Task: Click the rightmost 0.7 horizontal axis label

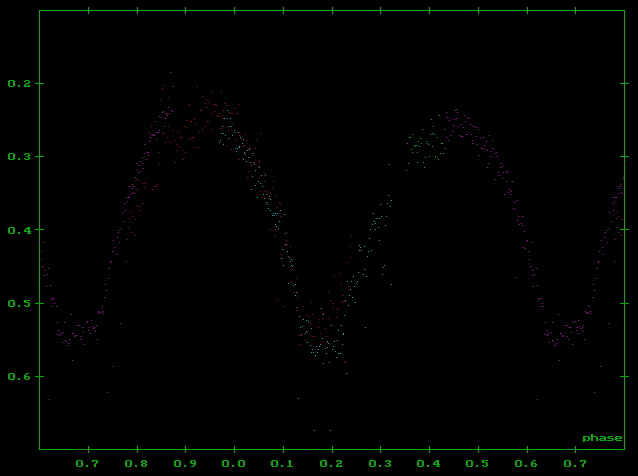Action: coord(575,464)
